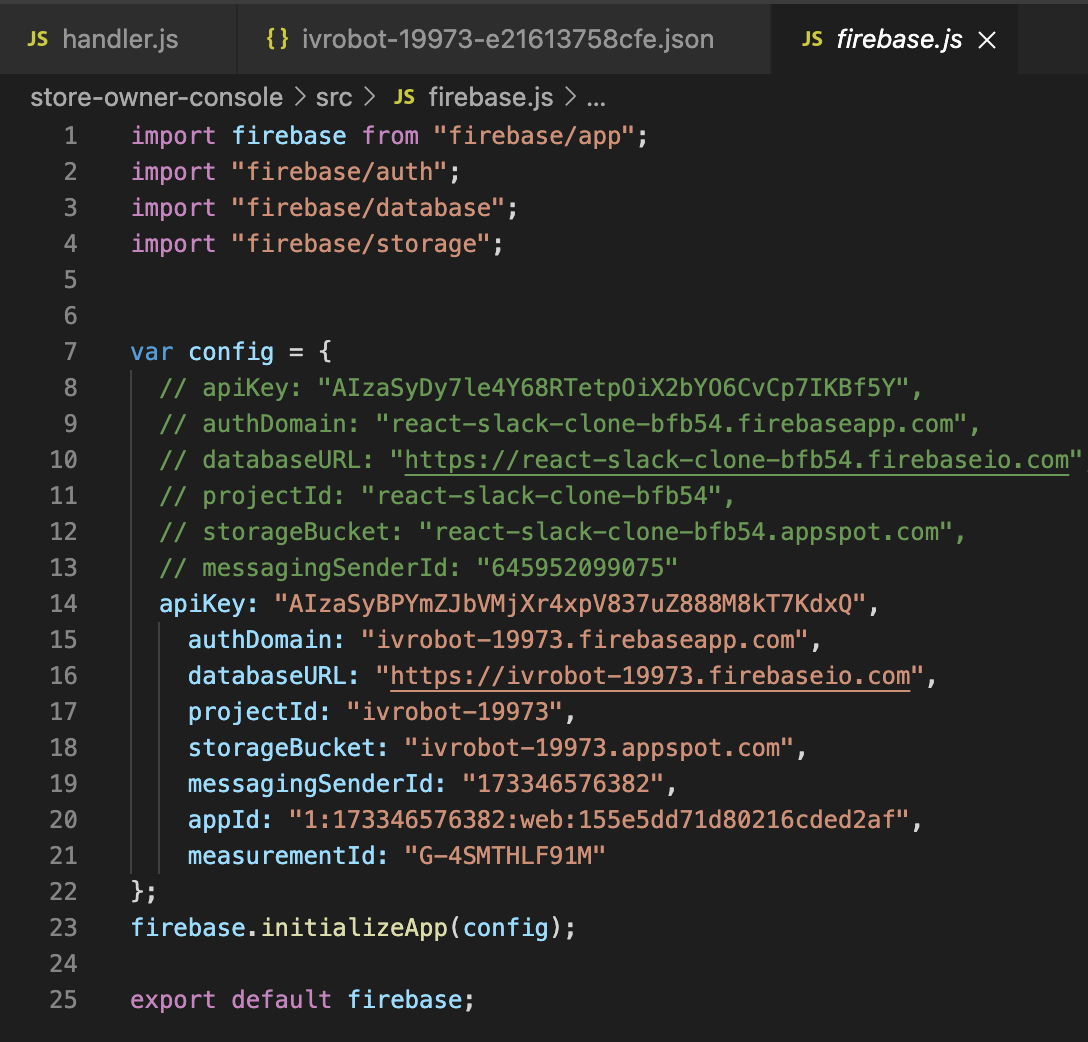Screen dimensions: 1088x1042
Task: Click the 'firebase' identifier in line 1 import
Action: click(x=289, y=135)
